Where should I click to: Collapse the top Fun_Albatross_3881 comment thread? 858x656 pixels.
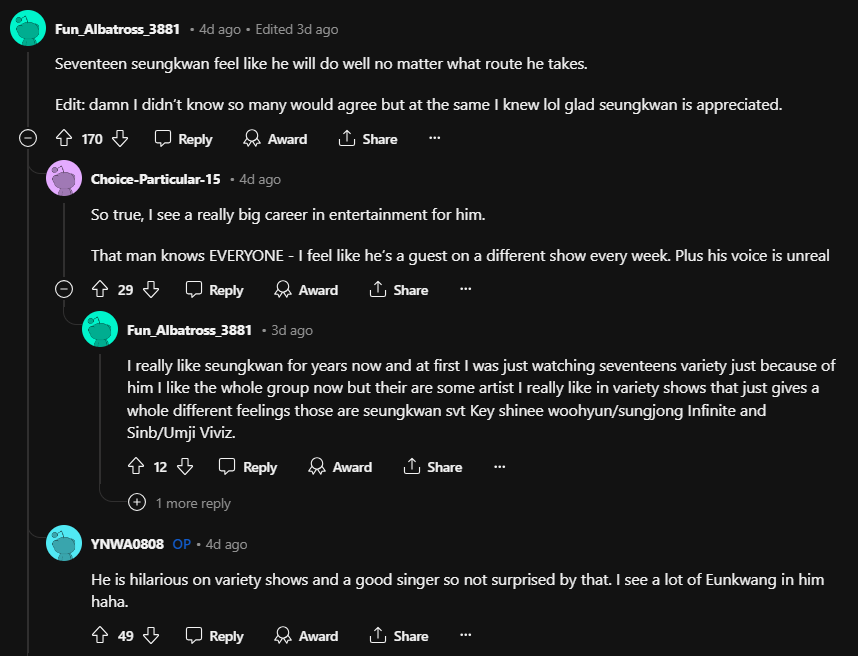tap(28, 139)
